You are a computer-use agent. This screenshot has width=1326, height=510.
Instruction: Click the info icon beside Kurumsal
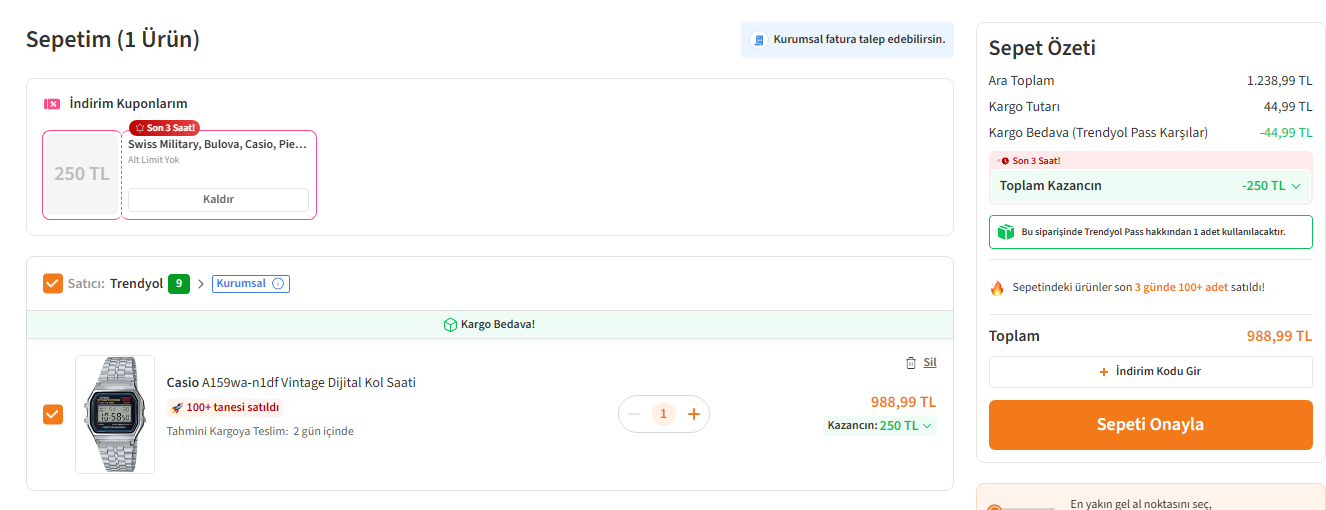pos(278,284)
